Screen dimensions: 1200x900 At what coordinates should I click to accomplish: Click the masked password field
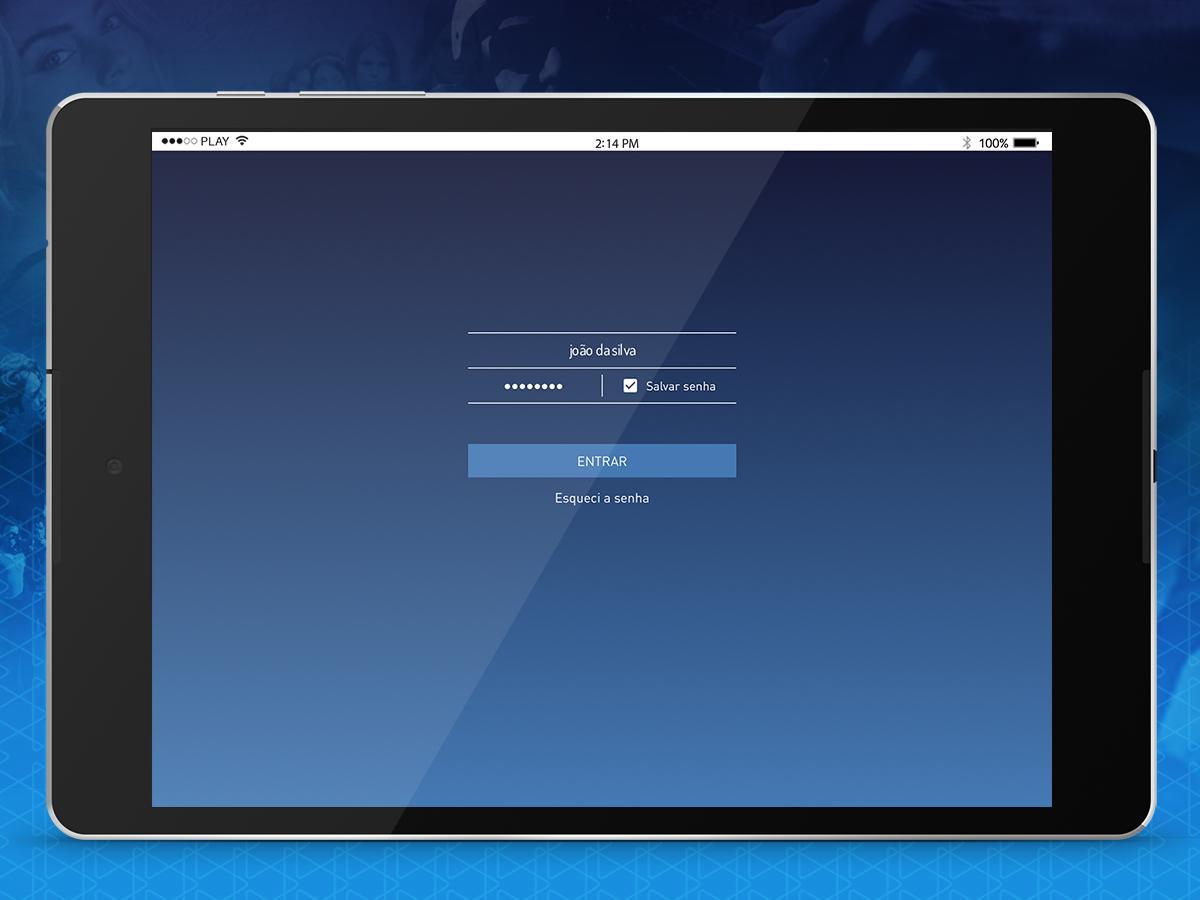click(533, 386)
